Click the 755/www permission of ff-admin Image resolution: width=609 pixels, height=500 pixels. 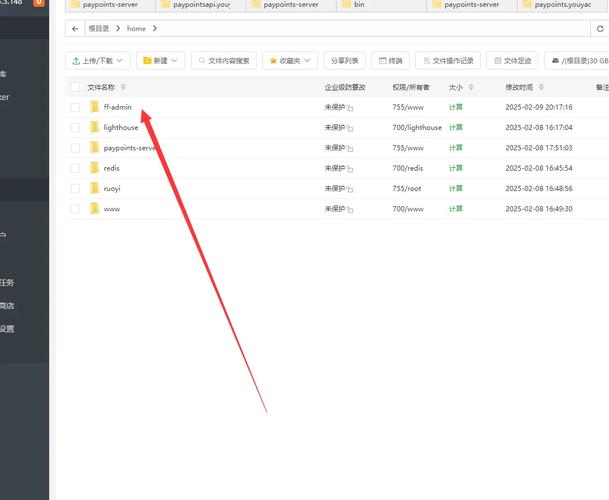[408, 107]
